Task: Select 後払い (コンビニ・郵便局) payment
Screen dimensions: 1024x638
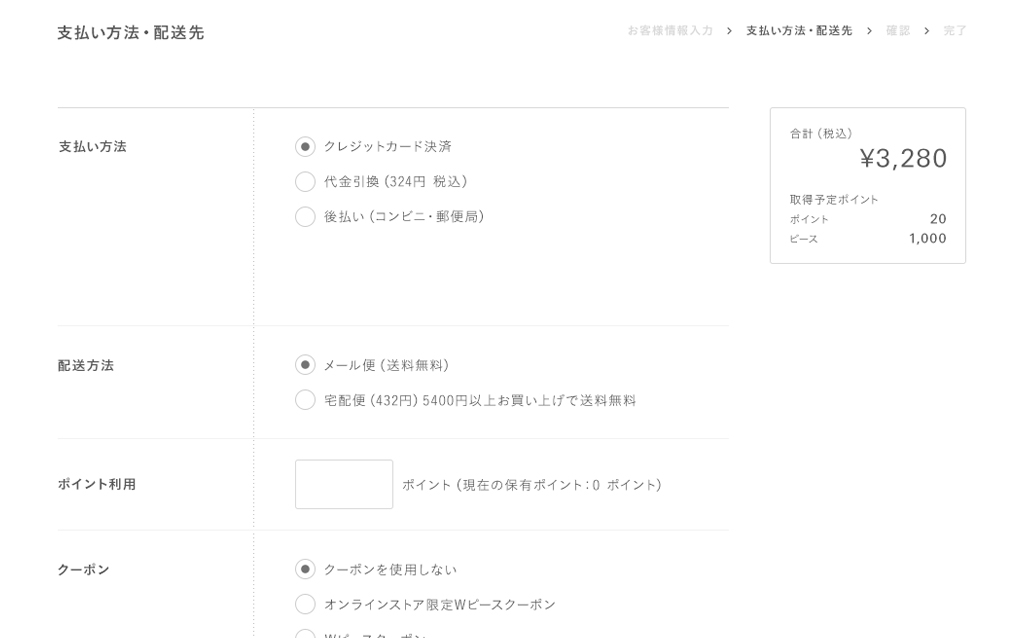Action: pyautogui.click(x=305, y=216)
